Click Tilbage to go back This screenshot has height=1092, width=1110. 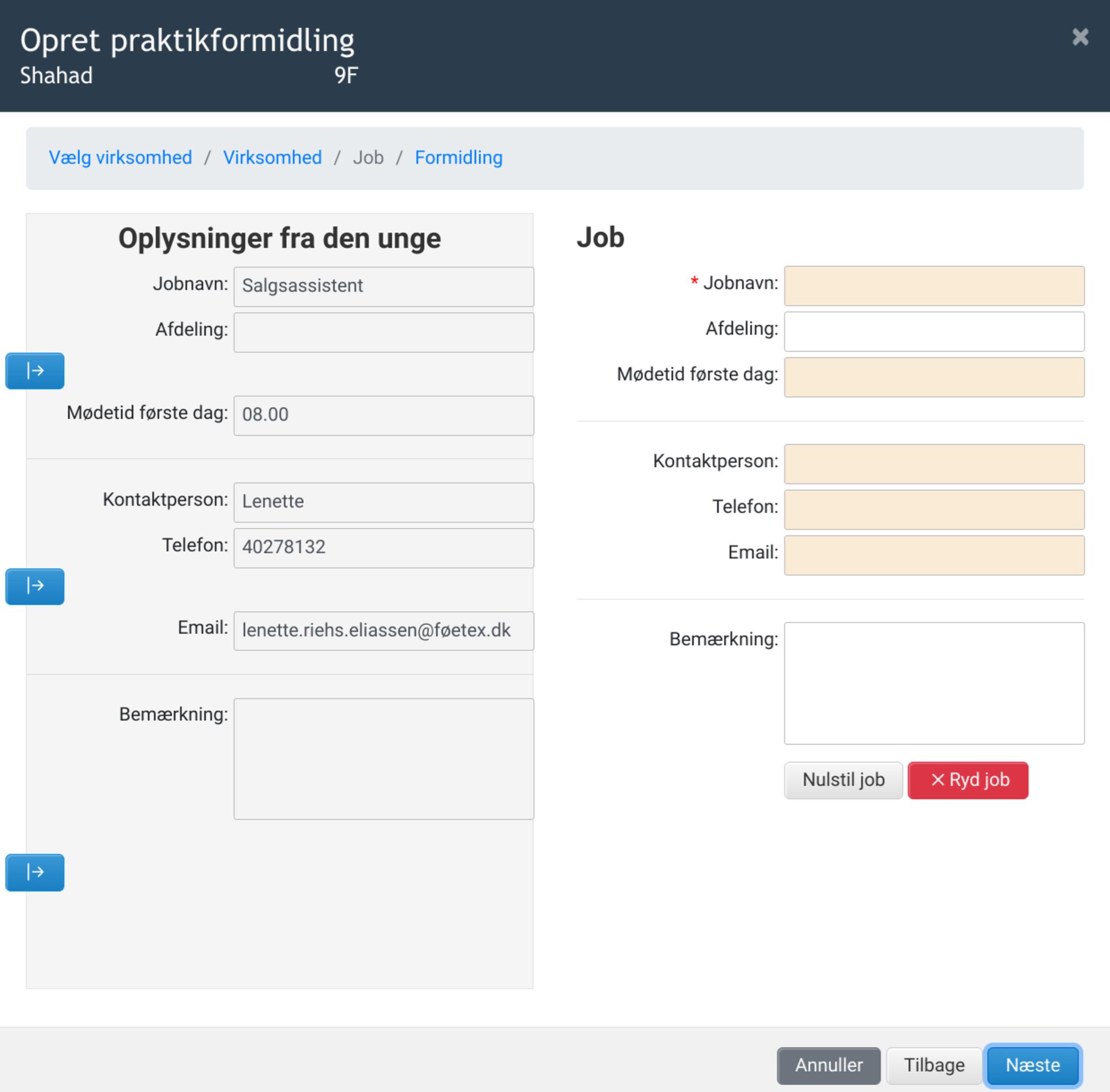coord(934,1065)
